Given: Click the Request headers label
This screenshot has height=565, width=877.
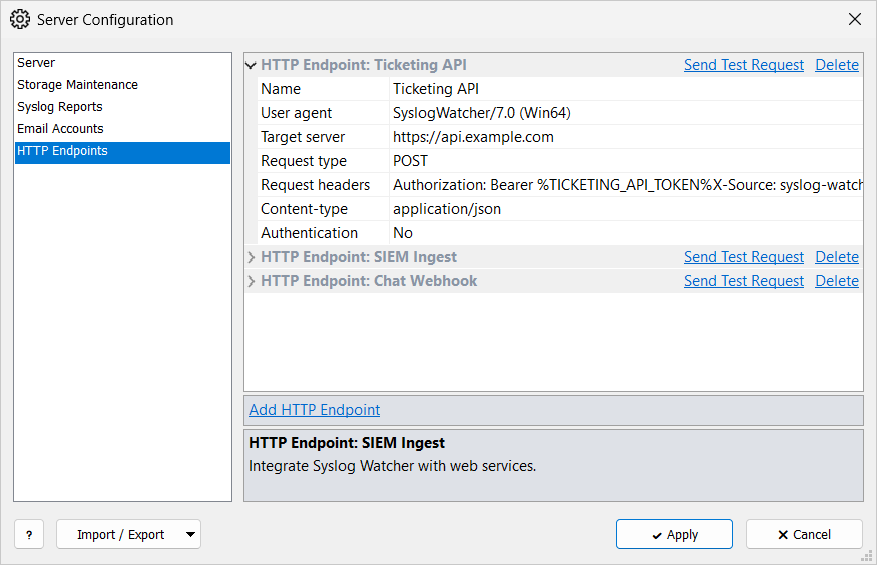Looking at the screenshot, I should (315, 185).
